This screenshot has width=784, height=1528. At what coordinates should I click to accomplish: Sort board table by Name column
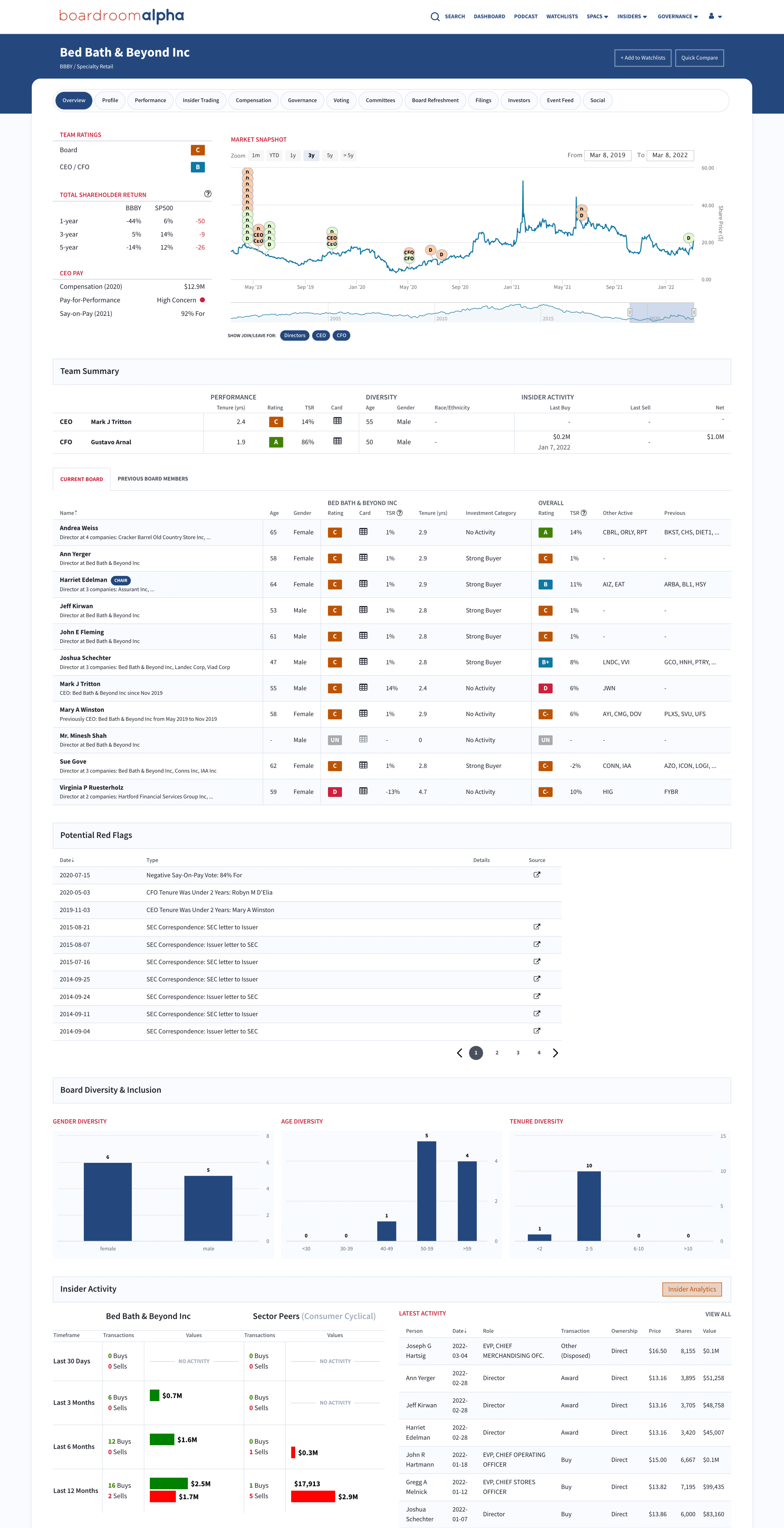coord(68,513)
